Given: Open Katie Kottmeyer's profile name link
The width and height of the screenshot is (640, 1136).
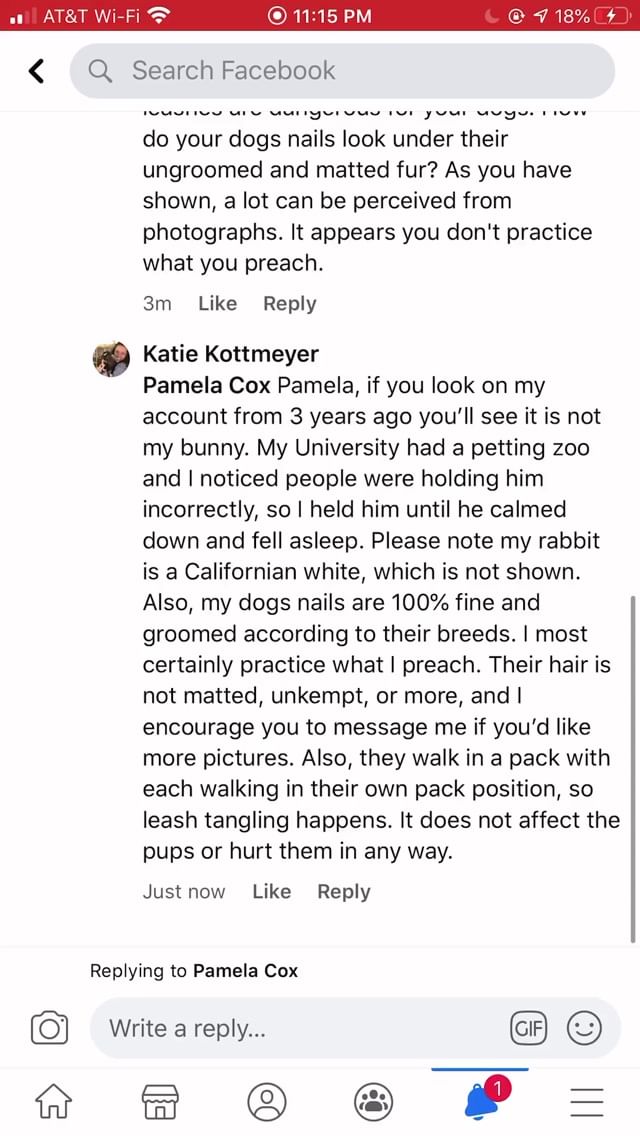Looking at the screenshot, I should 231,354.
